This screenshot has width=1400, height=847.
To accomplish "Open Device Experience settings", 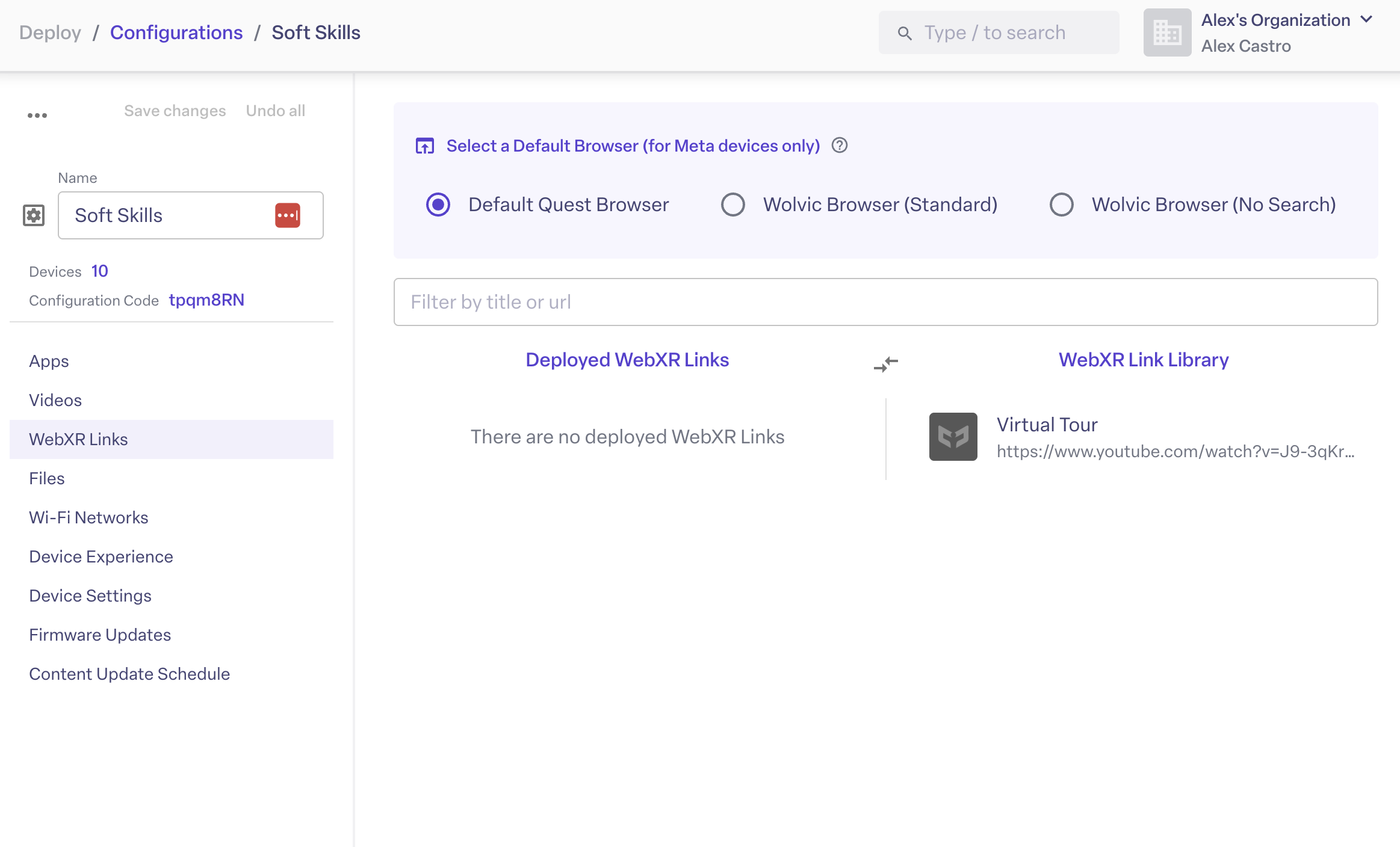I will coord(172,556).
